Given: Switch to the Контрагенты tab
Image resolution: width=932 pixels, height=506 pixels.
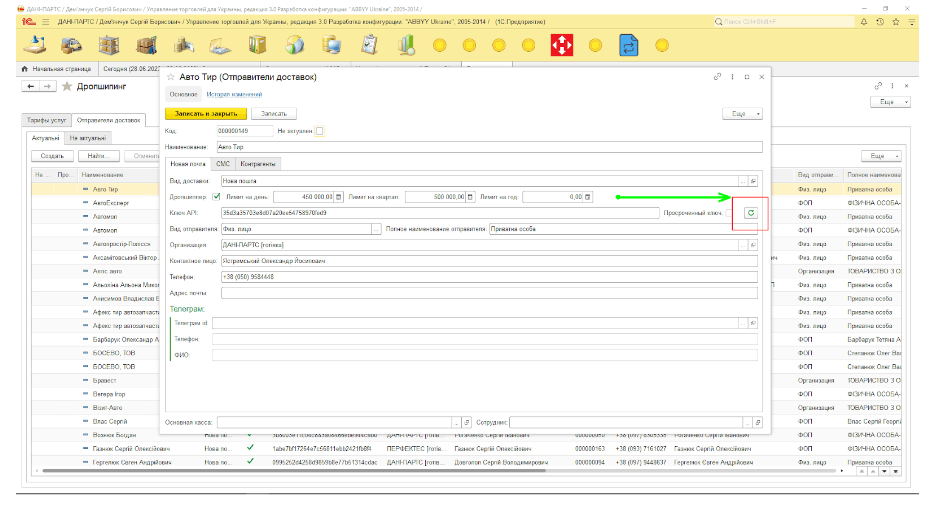Looking at the screenshot, I should (x=258, y=163).
